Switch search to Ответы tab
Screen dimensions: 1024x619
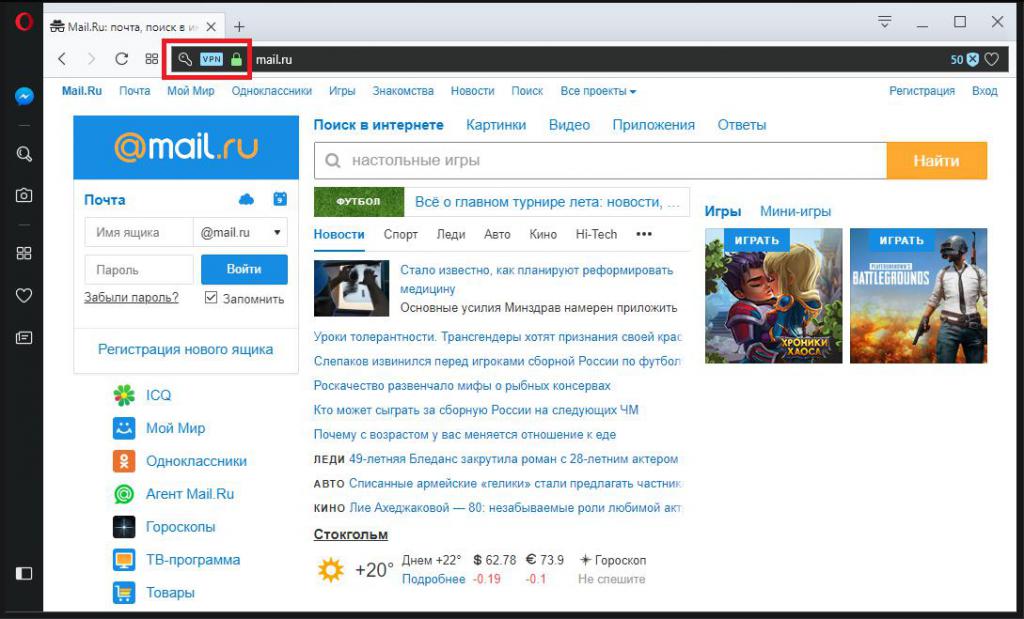(x=742, y=125)
